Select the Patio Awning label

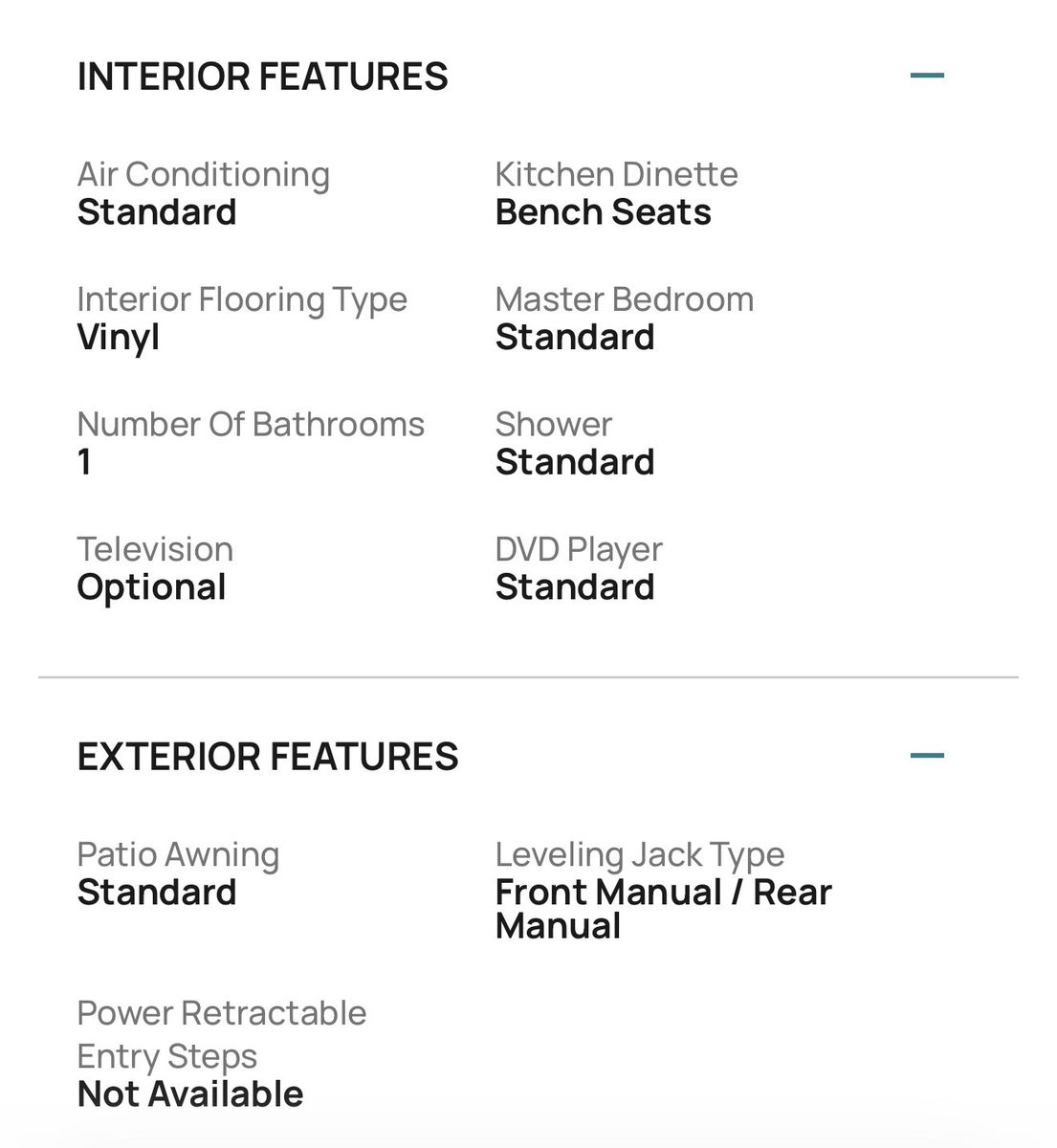click(178, 854)
